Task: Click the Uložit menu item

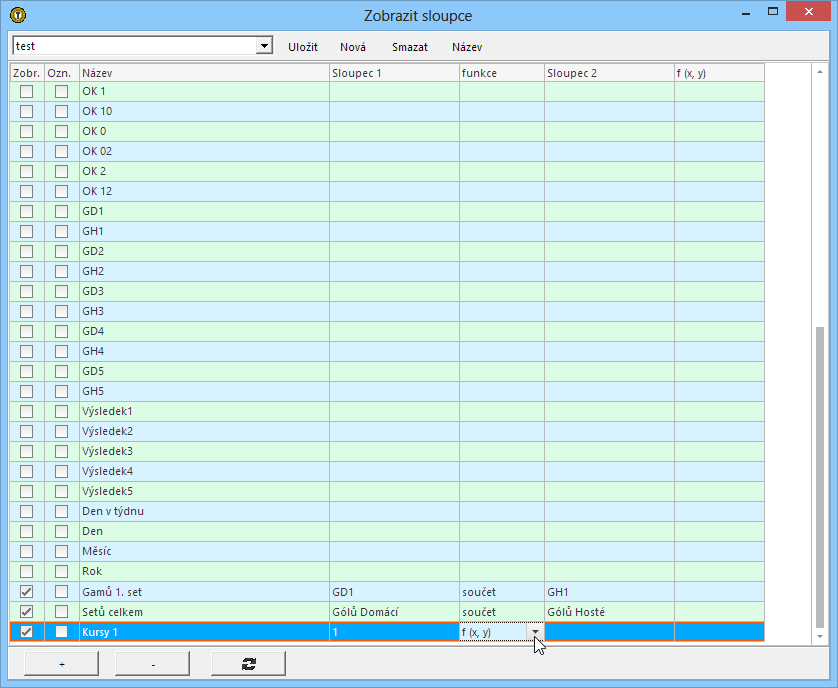Action: click(x=303, y=47)
